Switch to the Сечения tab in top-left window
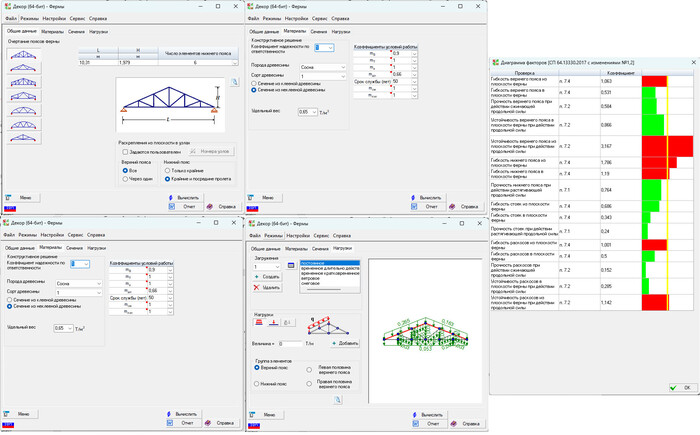 [x=76, y=32]
